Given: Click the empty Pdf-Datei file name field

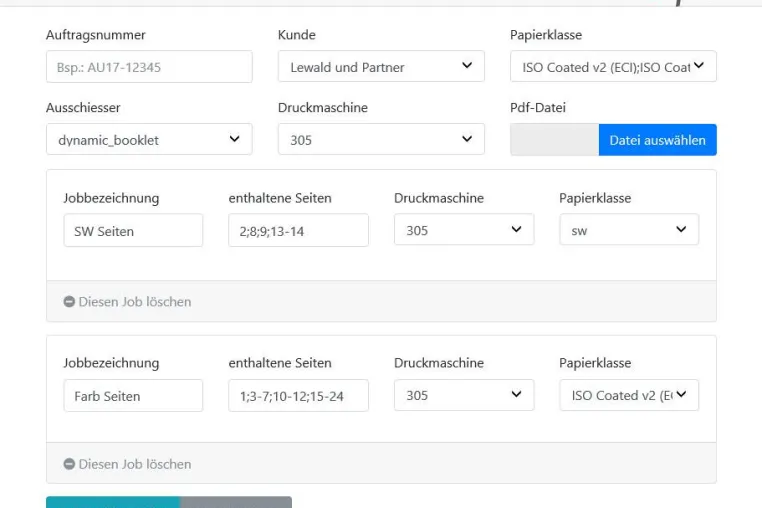Looking at the screenshot, I should [x=554, y=140].
